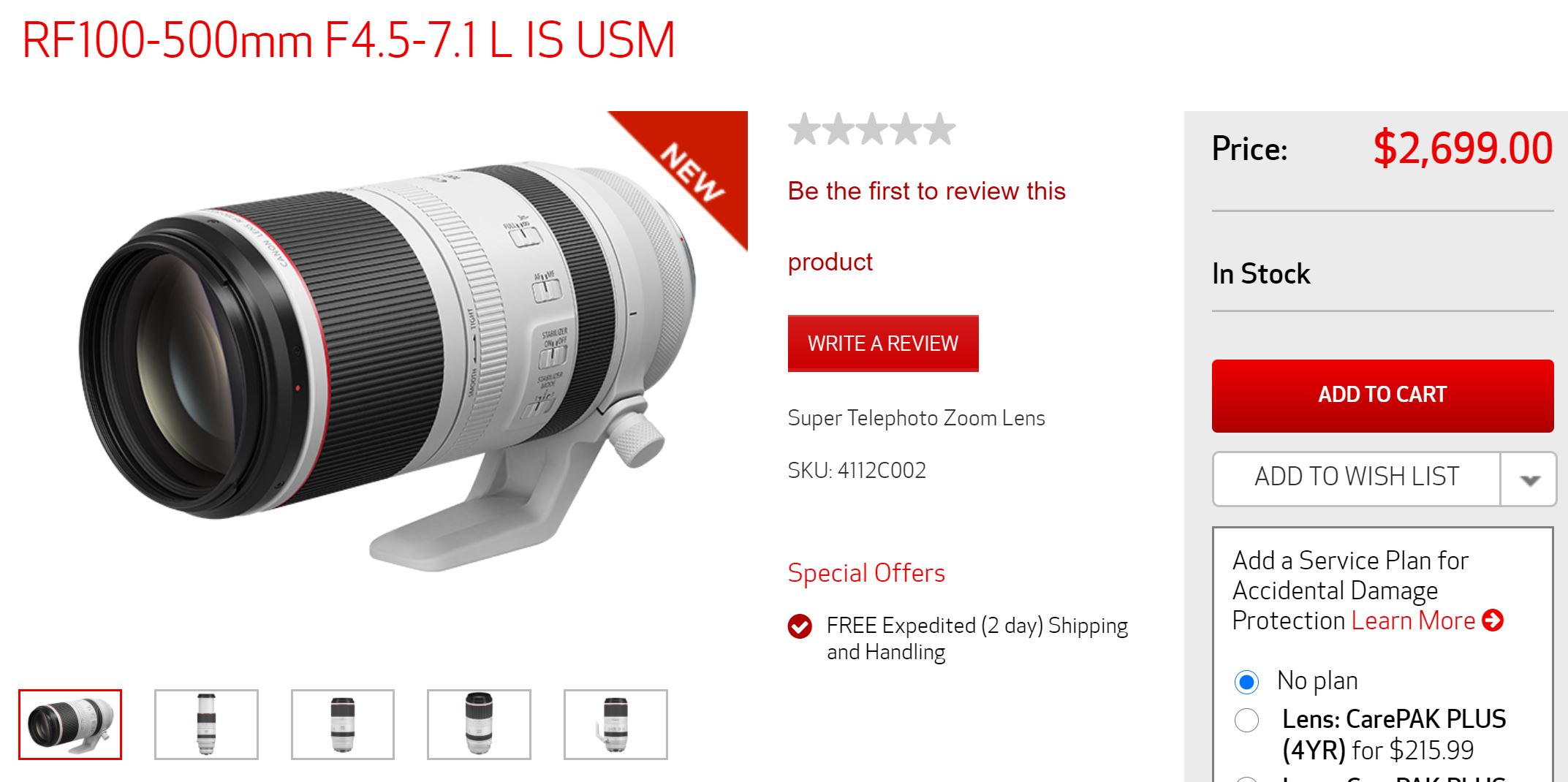
Task: Click the red arrow icon beside Learn More
Action: pos(1493,620)
